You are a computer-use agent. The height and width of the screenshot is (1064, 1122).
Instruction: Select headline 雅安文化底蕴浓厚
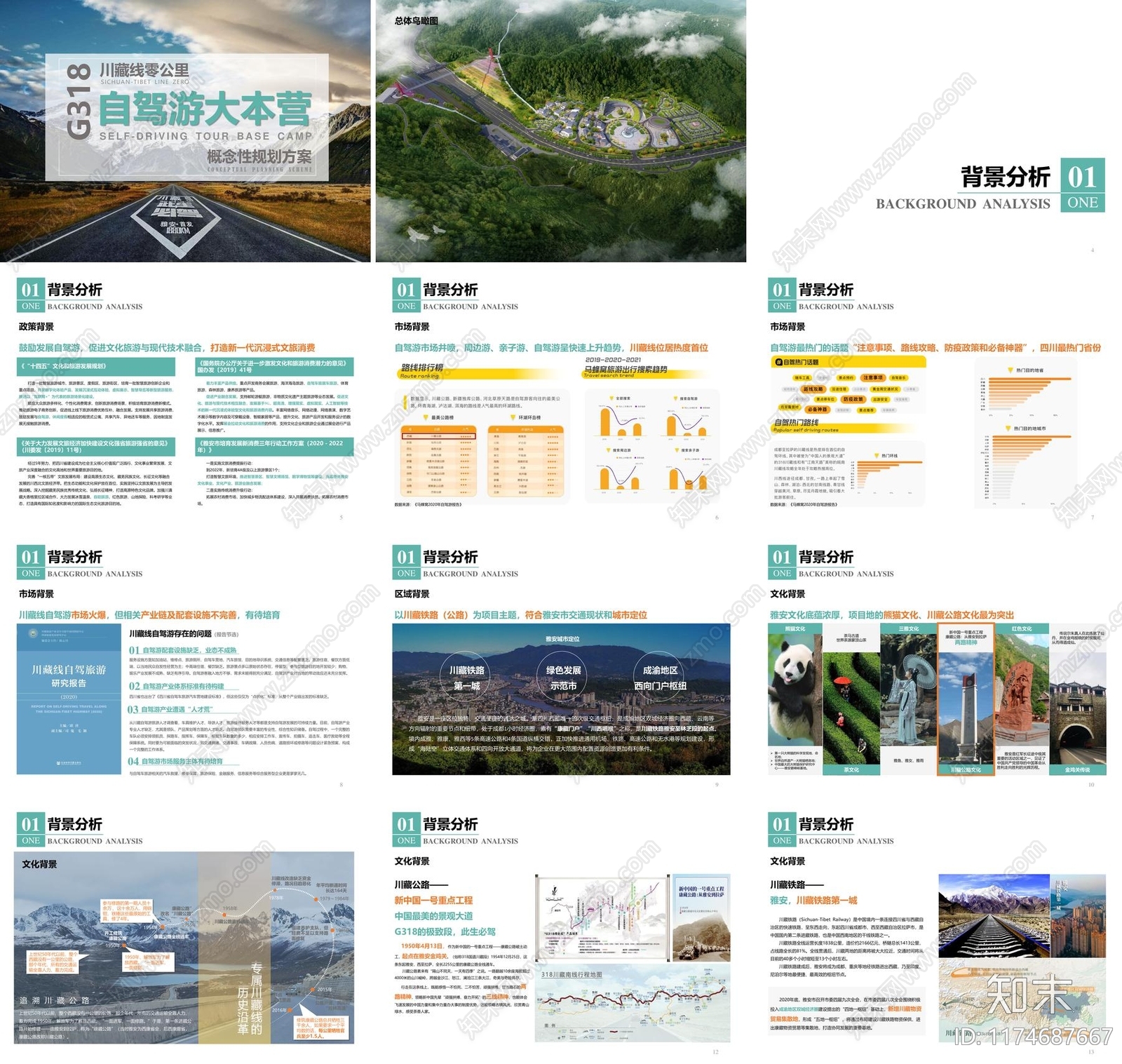[x=892, y=615]
